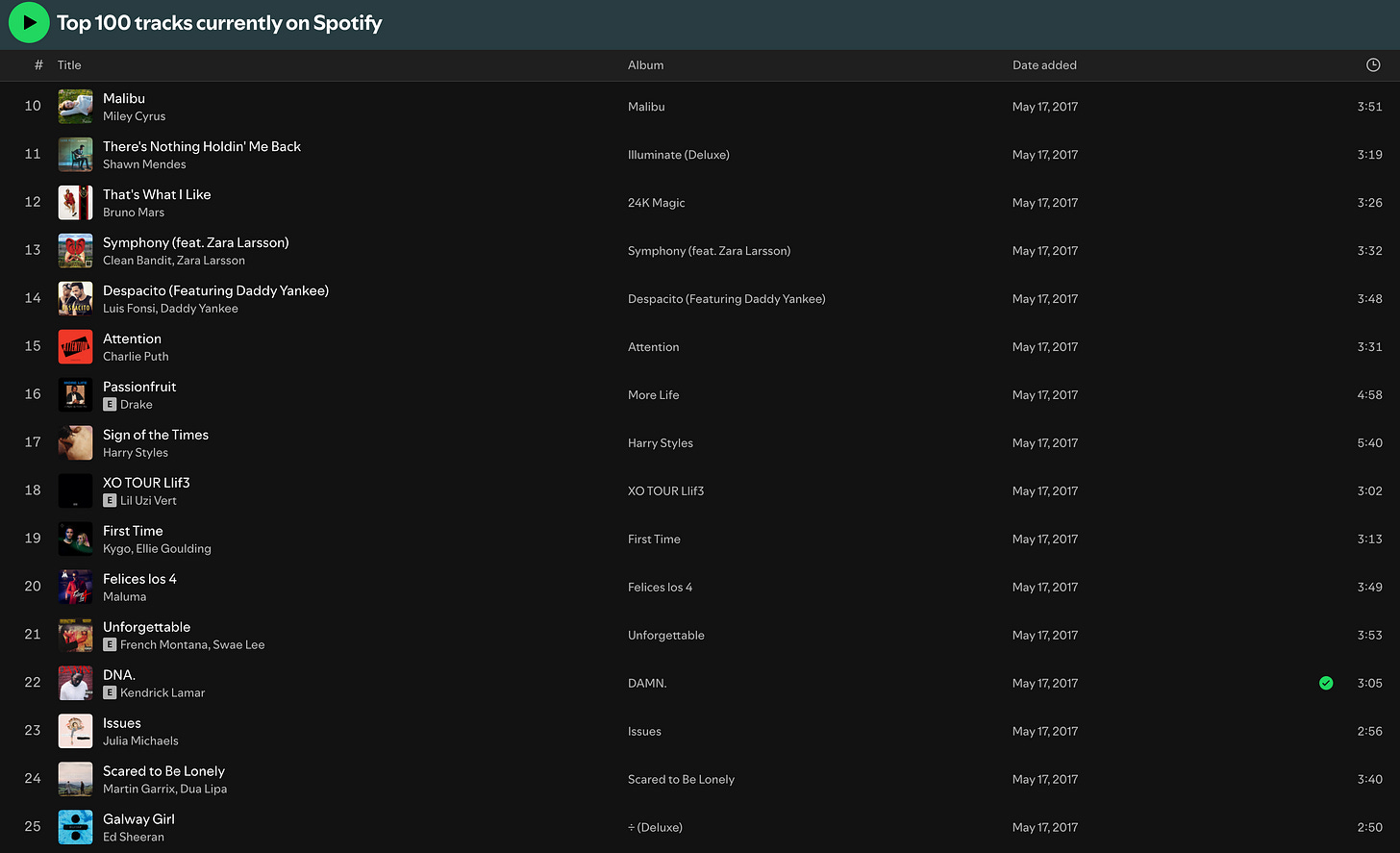This screenshot has height=853, width=1400.
Task: Sort by the Album column header
Action: click(645, 65)
